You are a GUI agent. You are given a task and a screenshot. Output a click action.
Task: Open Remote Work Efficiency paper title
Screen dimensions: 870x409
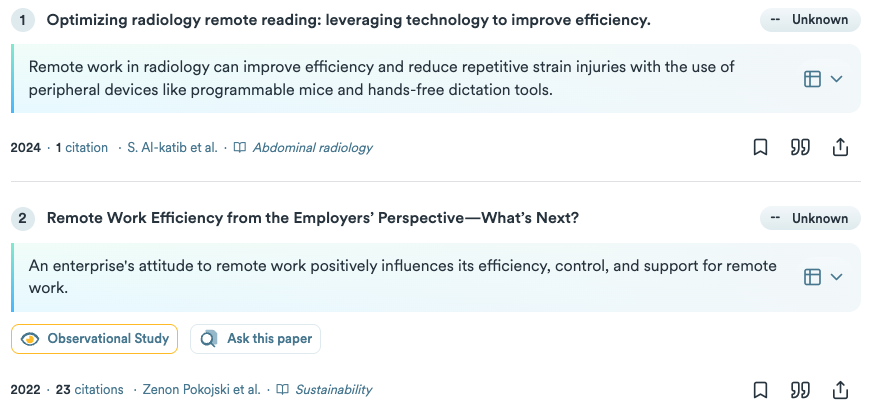[x=312, y=218]
